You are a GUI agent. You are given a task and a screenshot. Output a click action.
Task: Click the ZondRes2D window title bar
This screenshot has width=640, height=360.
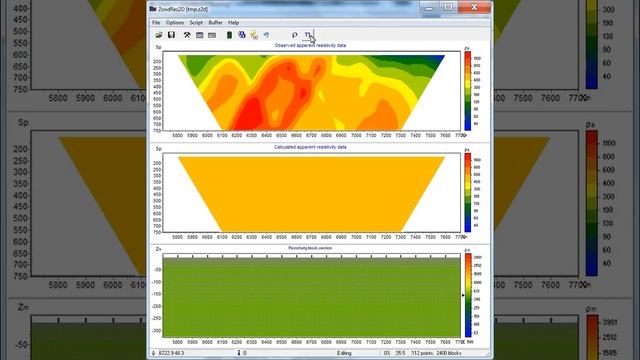point(286,9)
